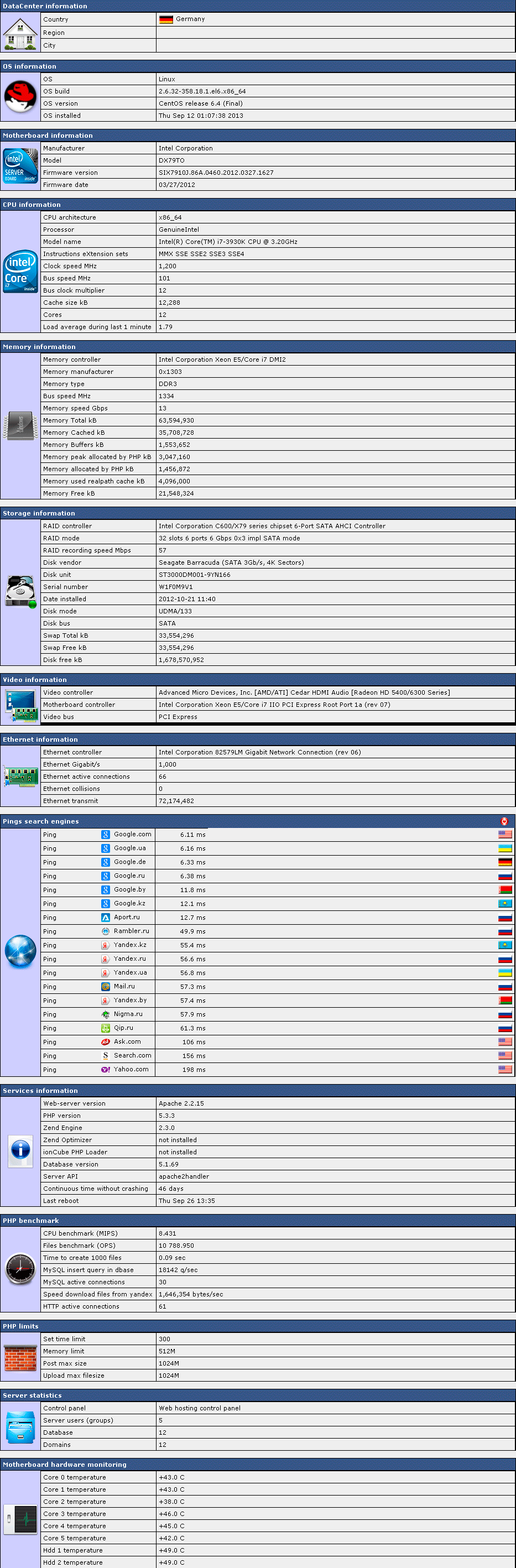
Task: Click the apache2handler Server API value
Action: [184, 1176]
